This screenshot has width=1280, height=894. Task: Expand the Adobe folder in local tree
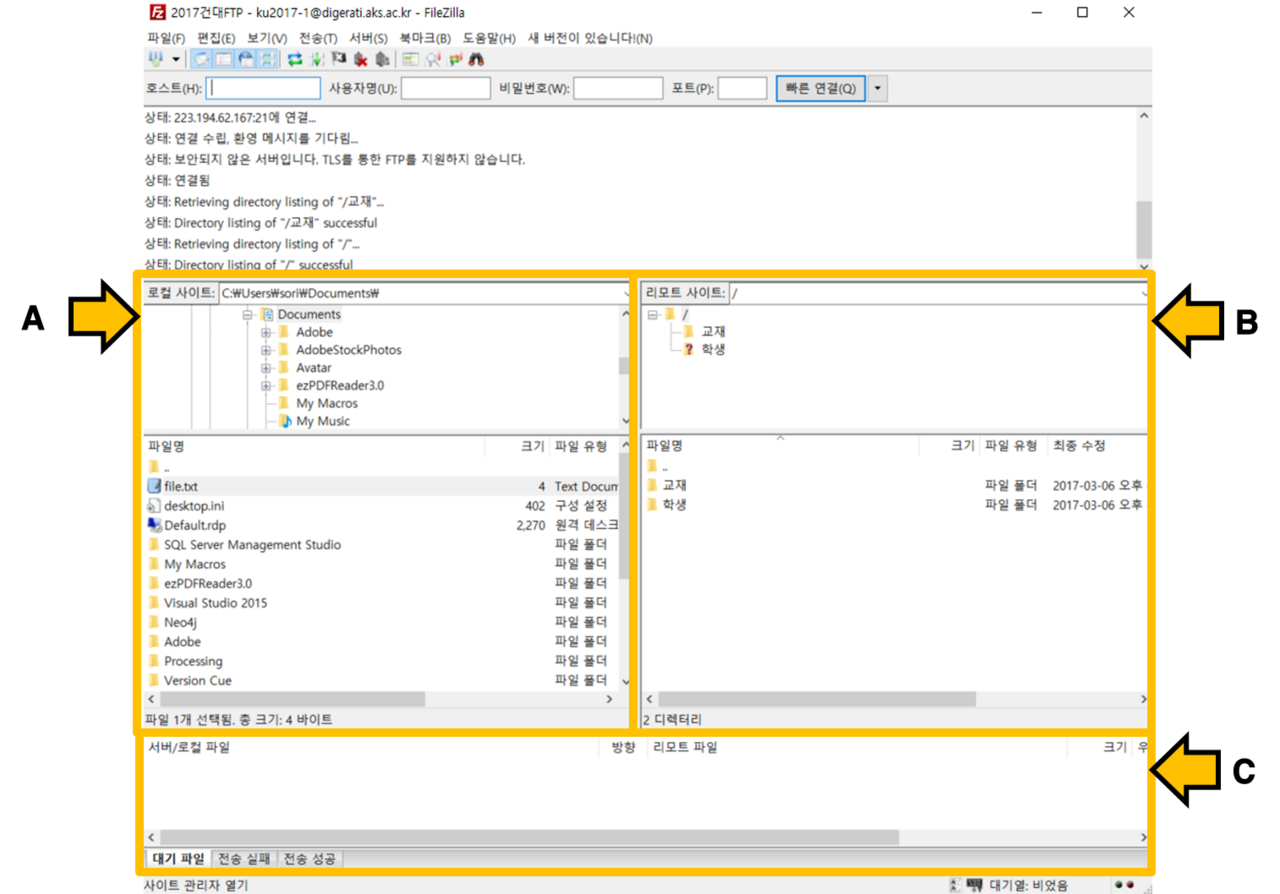tap(266, 332)
